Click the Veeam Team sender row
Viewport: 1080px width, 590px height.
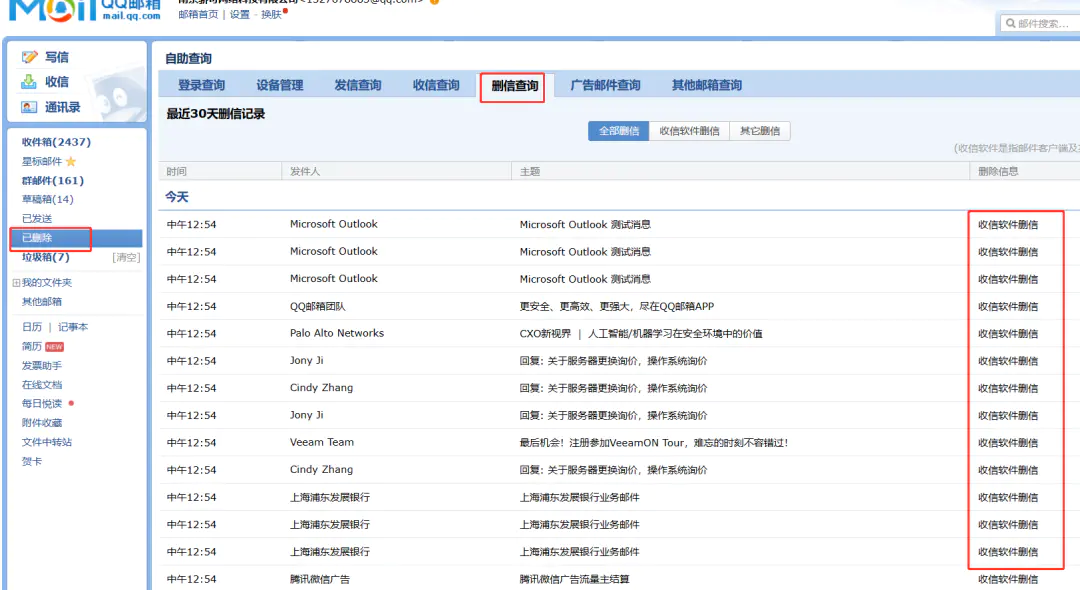click(322, 443)
